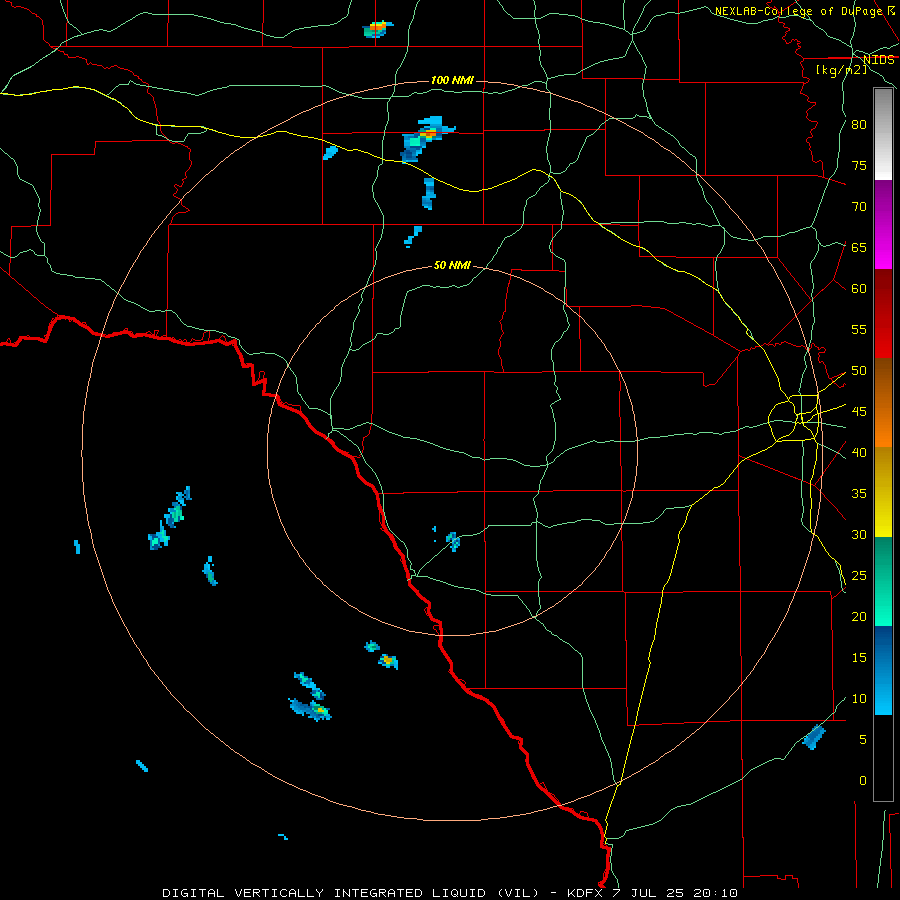Pick the red segment of the color bar

tap(883, 314)
